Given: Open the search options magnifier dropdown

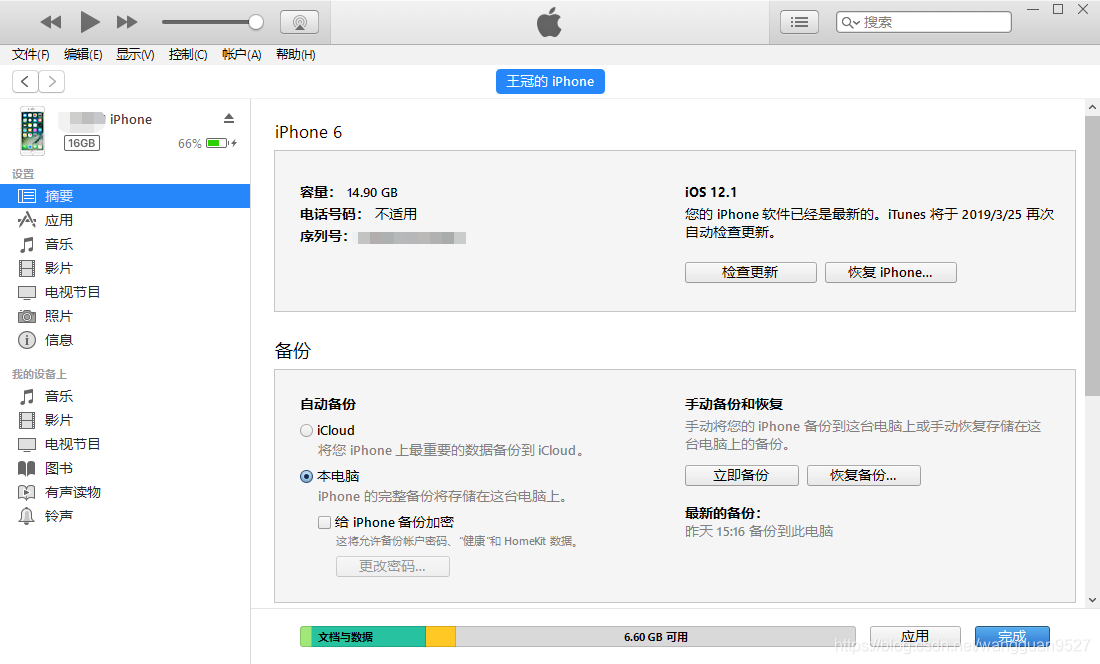Looking at the screenshot, I should tap(850, 22).
